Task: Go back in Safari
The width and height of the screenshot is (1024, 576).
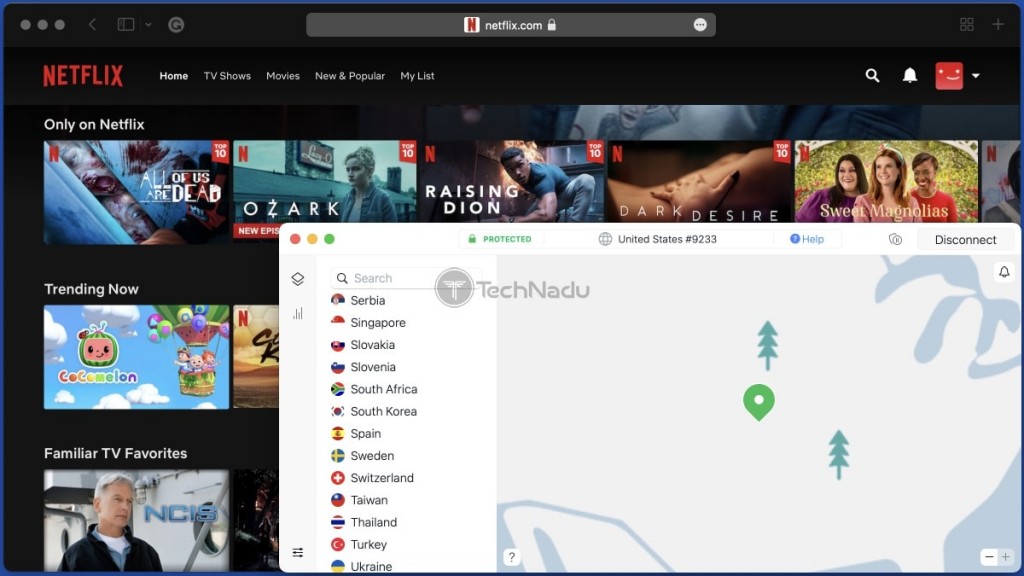Action: [x=92, y=25]
